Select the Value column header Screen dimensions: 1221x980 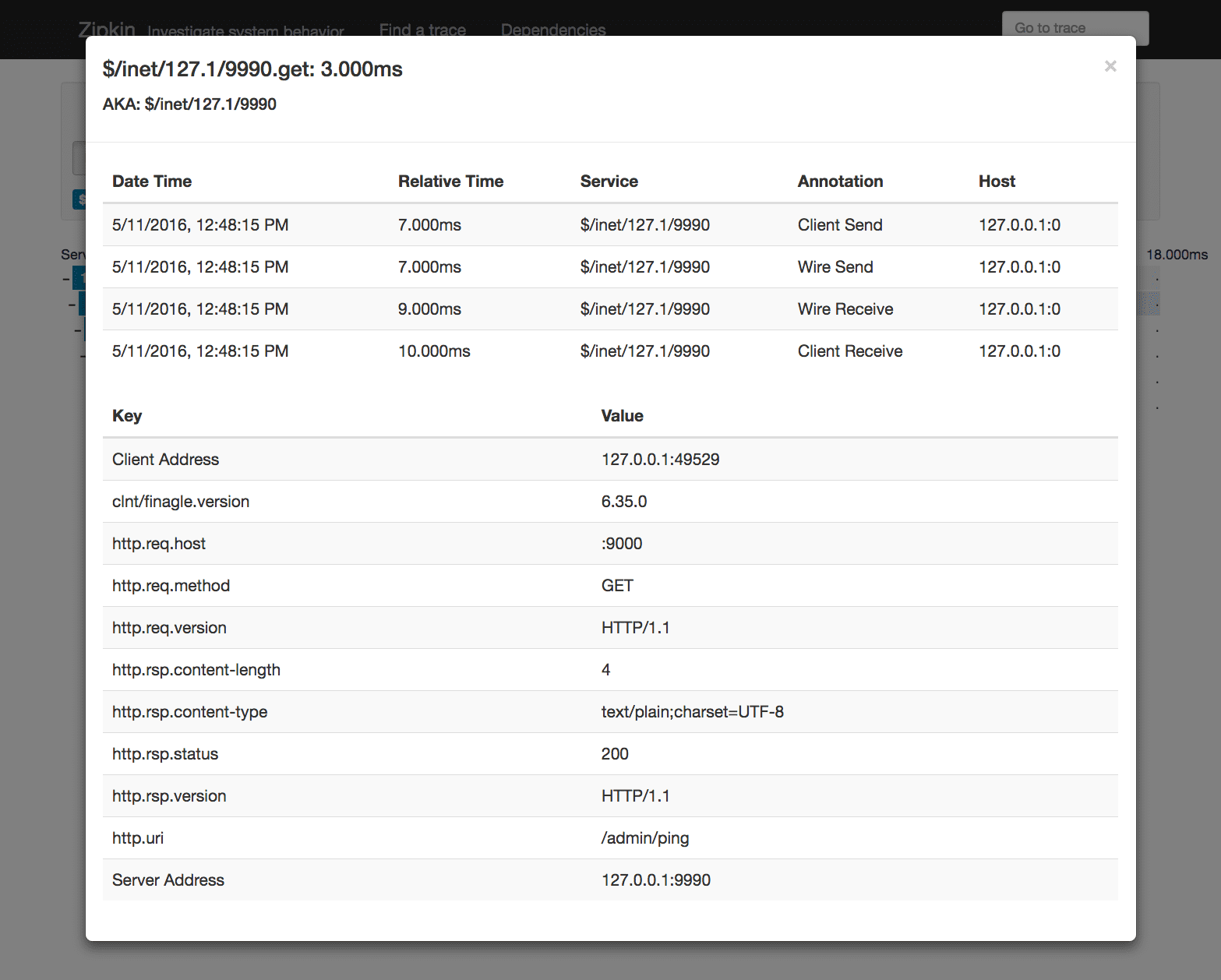[x=622, y=416]
